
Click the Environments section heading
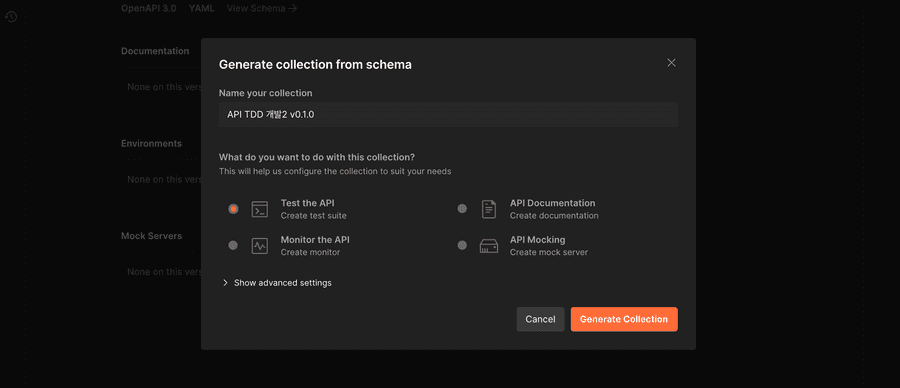click(152, 143)
